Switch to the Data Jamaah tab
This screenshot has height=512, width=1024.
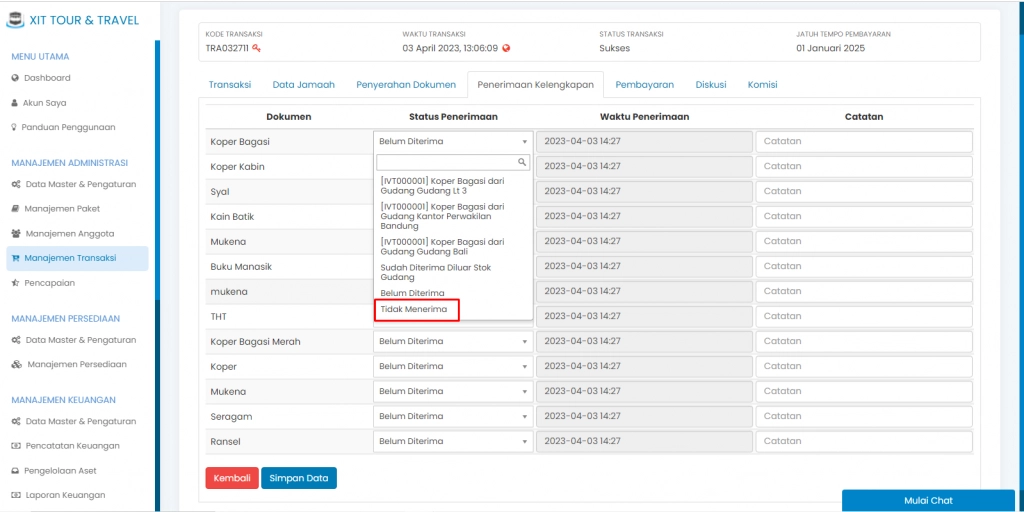(303, 85)
